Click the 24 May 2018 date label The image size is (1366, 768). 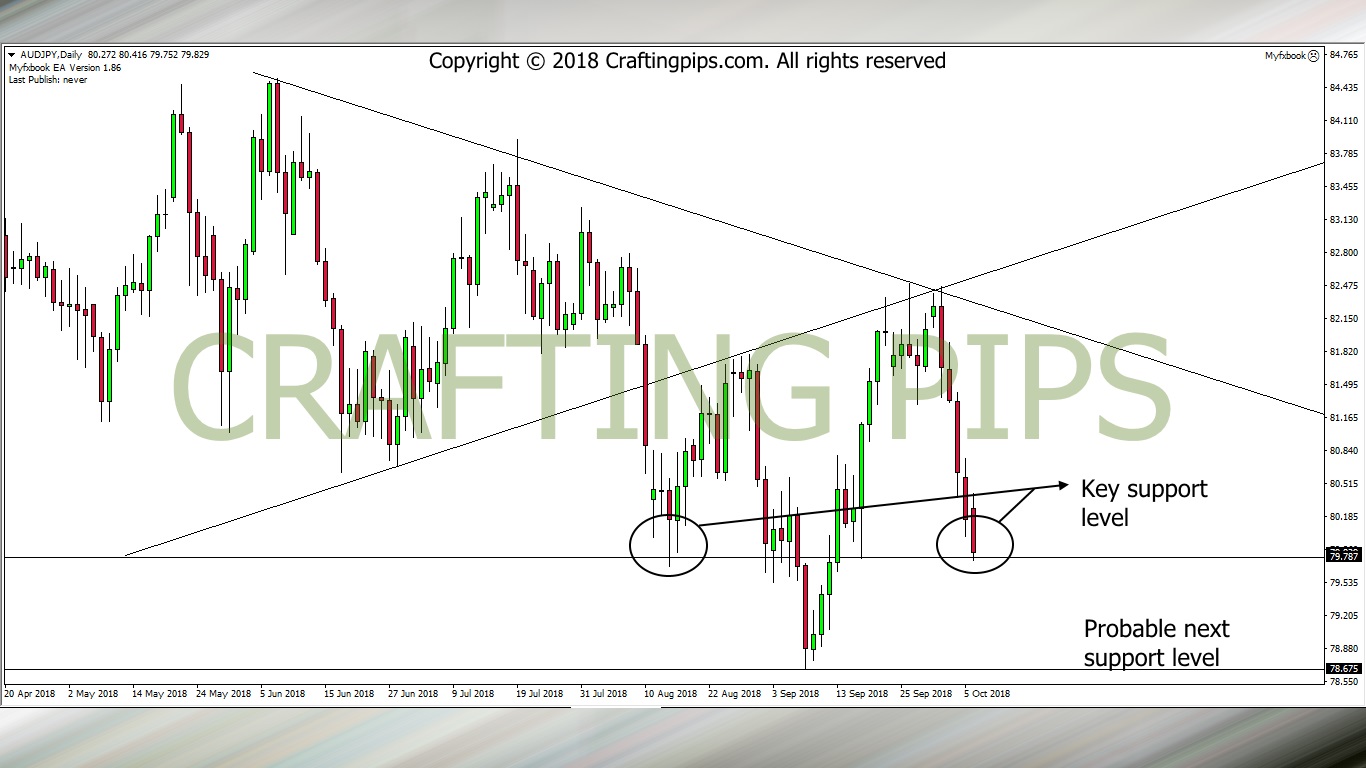[x=224, y=693]
